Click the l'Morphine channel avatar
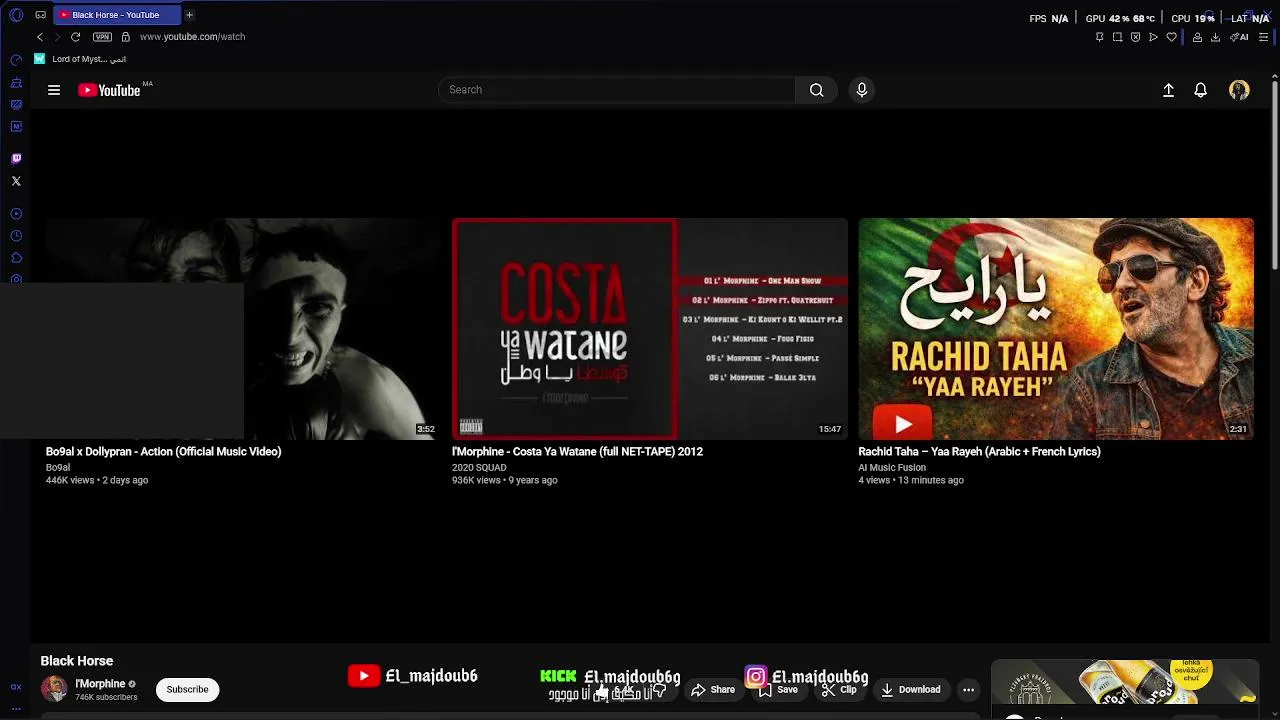This screenshot has width=1280, height=720. [54, 689]
